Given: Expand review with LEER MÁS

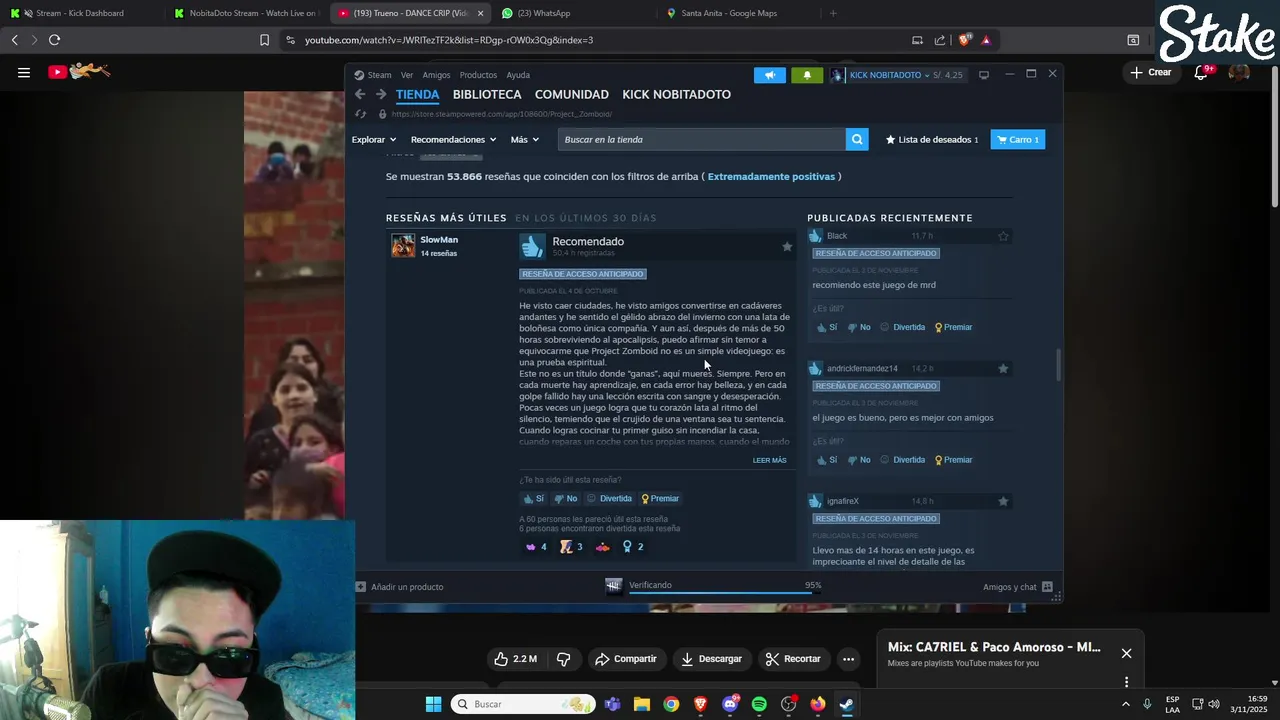Looking at the screenshot, I should 769,460.
